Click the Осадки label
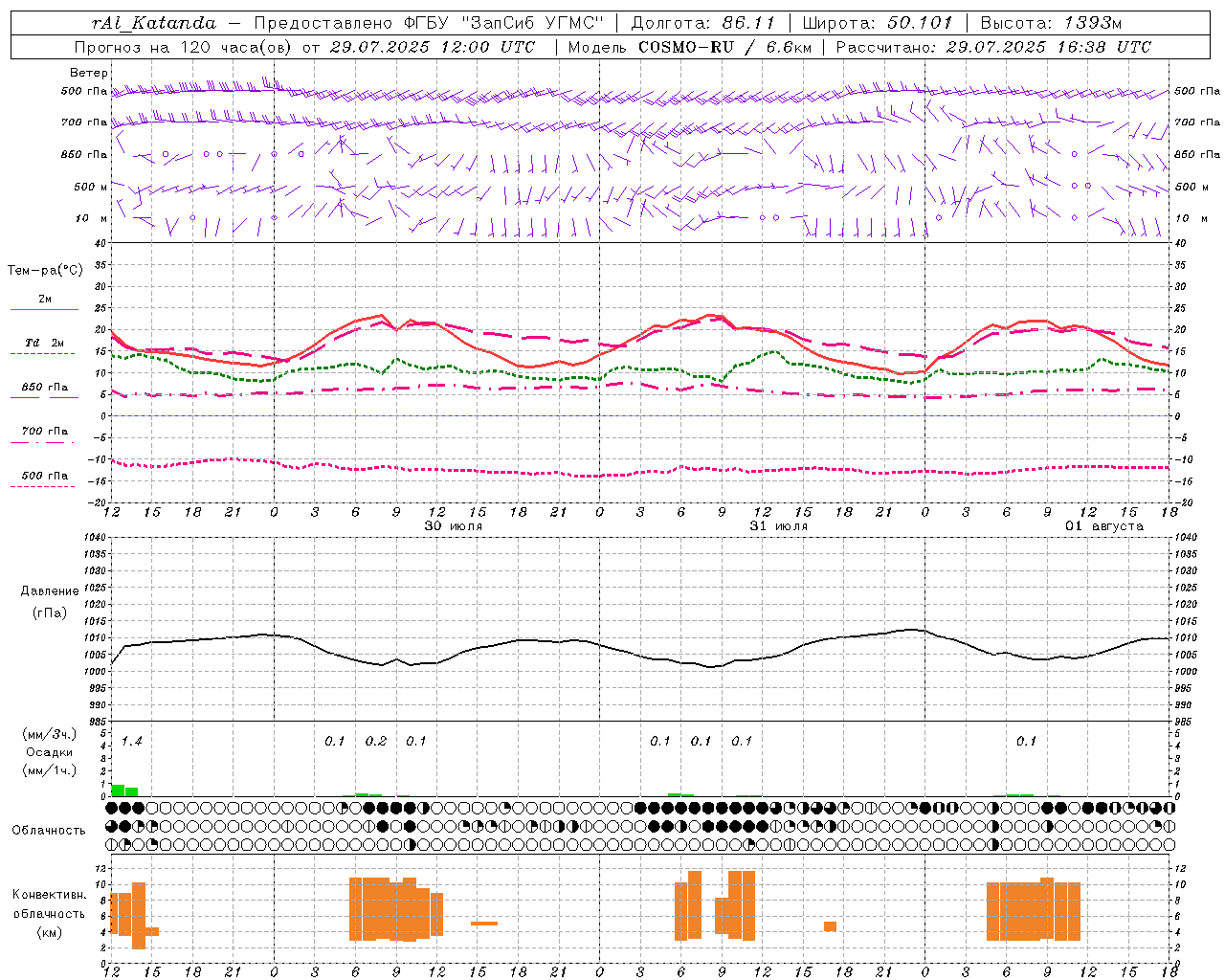The height and width of the screenshot is (980, 1225). [x=50, y=752]
